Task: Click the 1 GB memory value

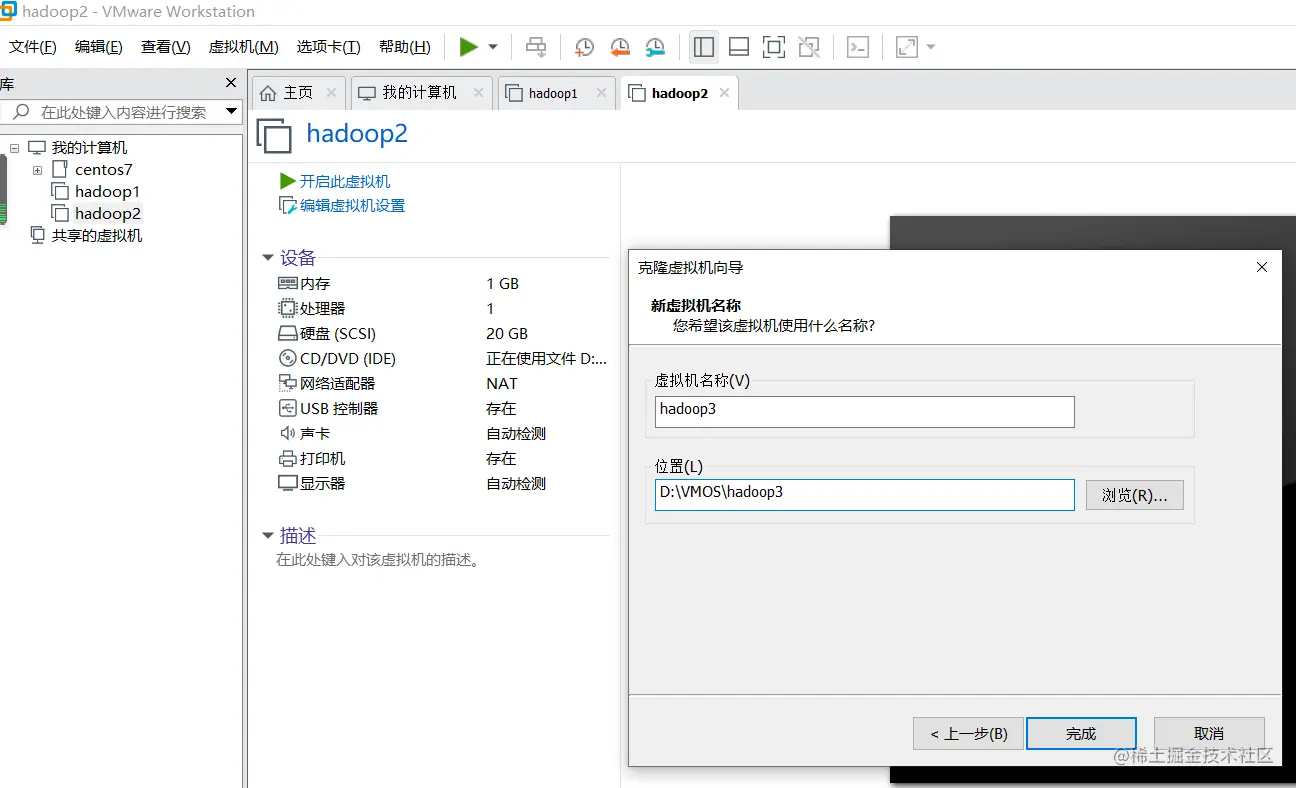Action: [x=503, y=284]
